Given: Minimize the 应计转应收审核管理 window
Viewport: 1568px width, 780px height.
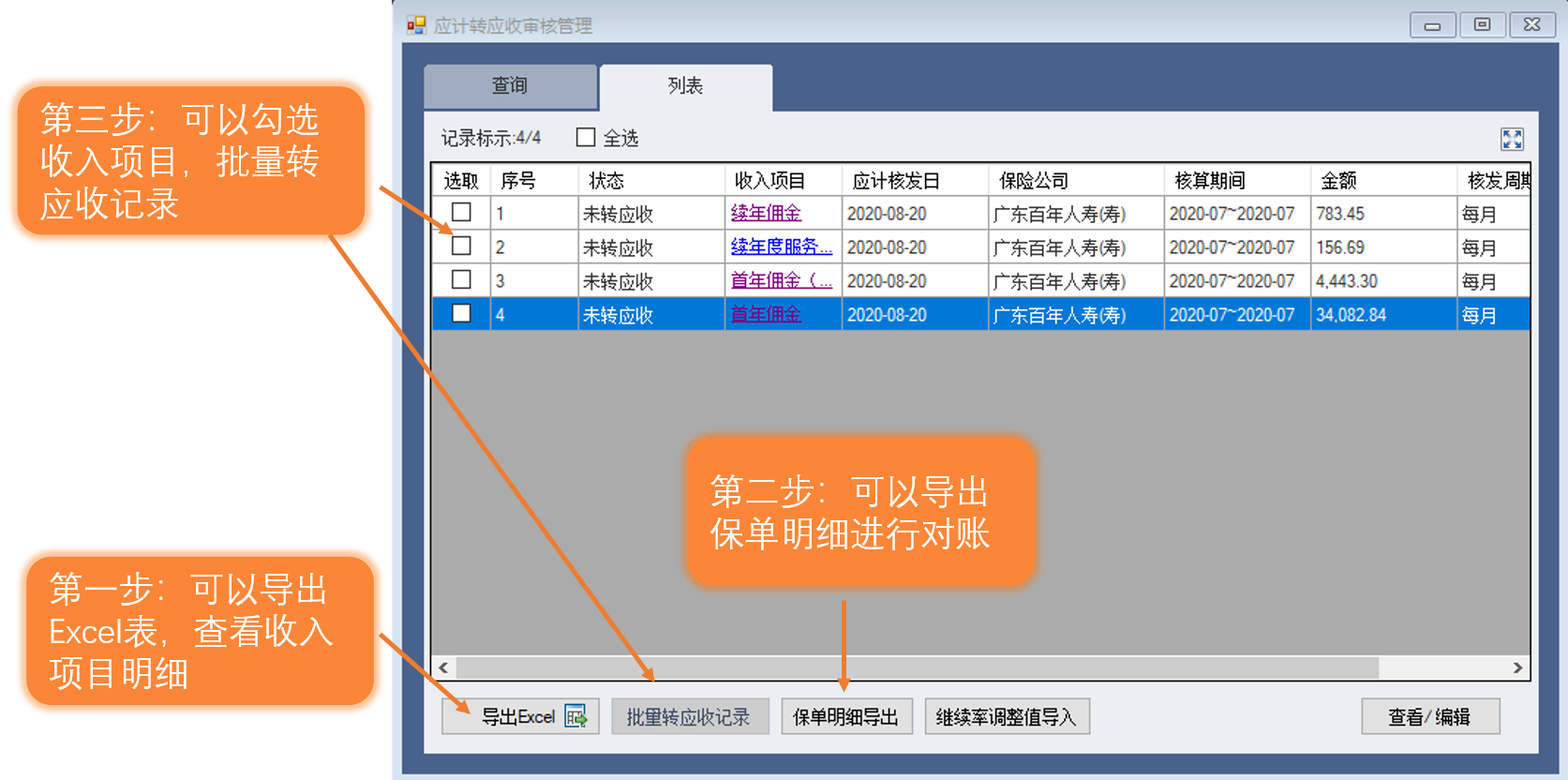Looking at the screenshot, I should pyautogui.click(x=1432, y=25).
